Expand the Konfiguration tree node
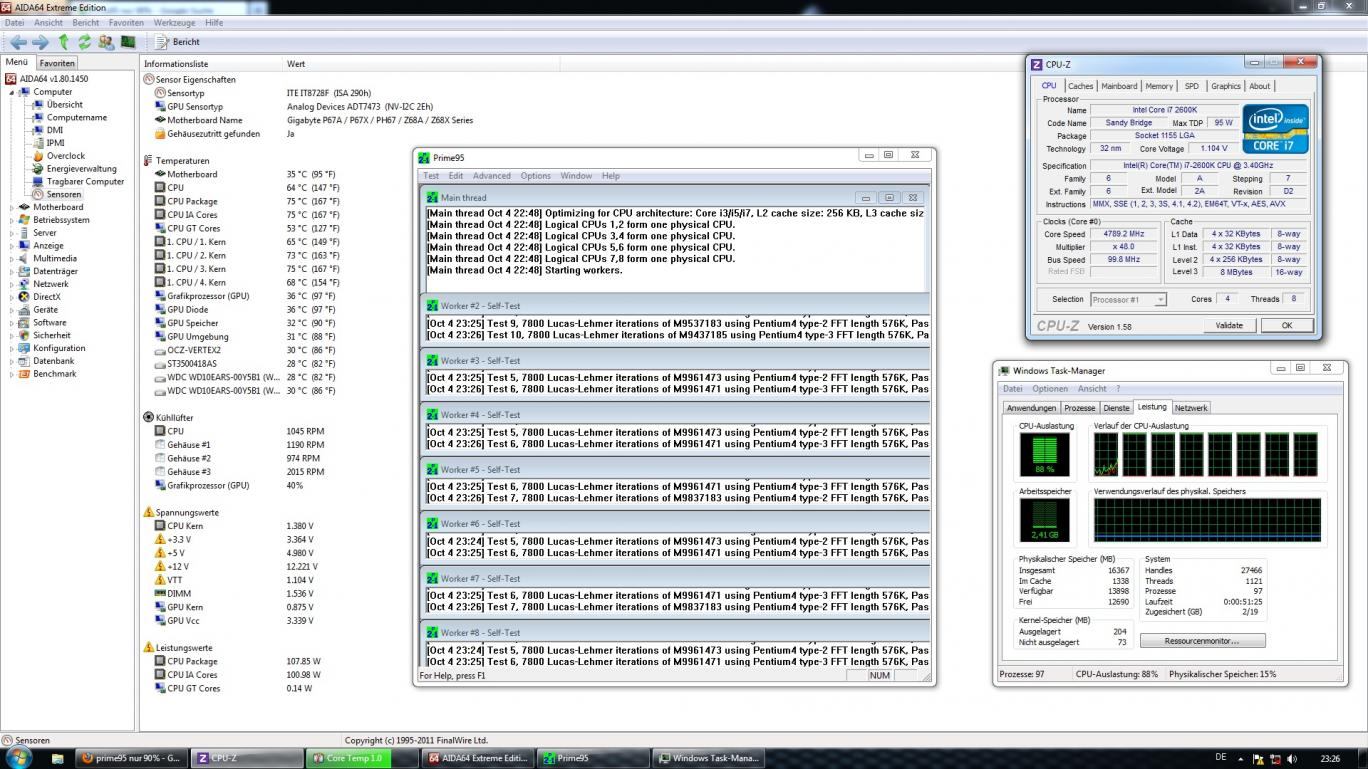 pyautogui.click(x=13, y=348)
